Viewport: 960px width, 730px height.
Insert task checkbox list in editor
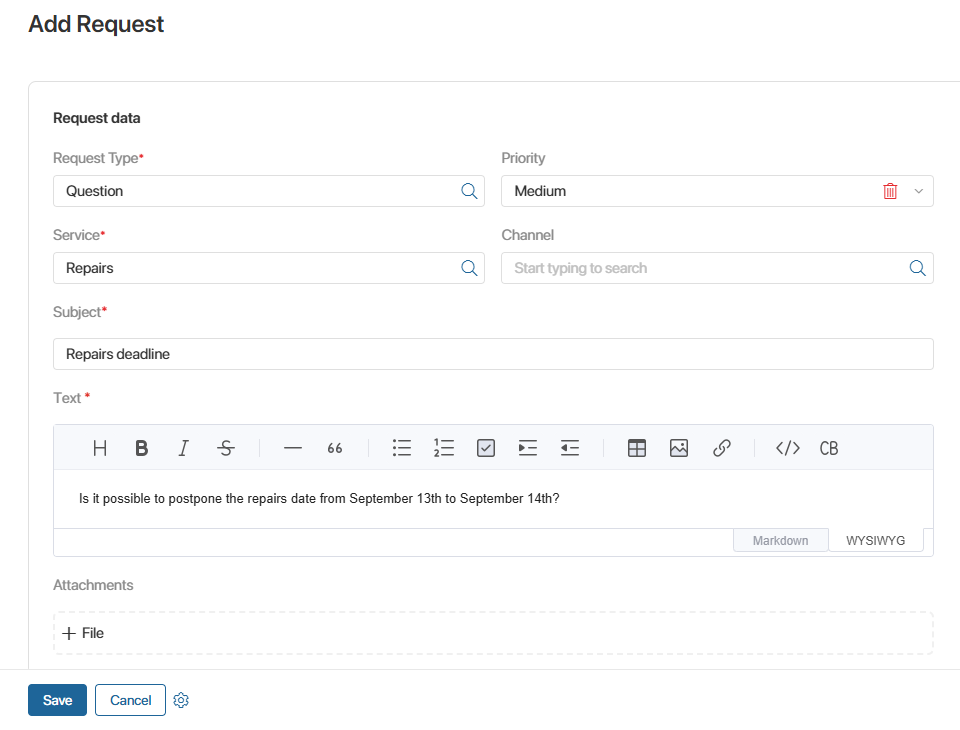click(x=486, y=448)
